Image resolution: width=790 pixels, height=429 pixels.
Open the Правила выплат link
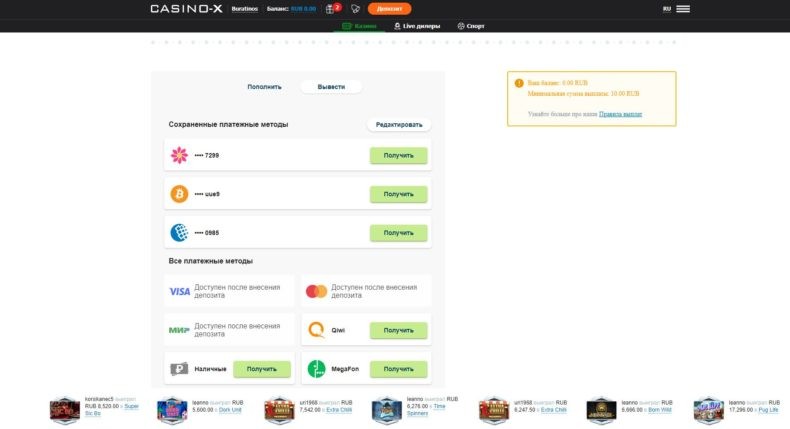[x=620, y=114]
